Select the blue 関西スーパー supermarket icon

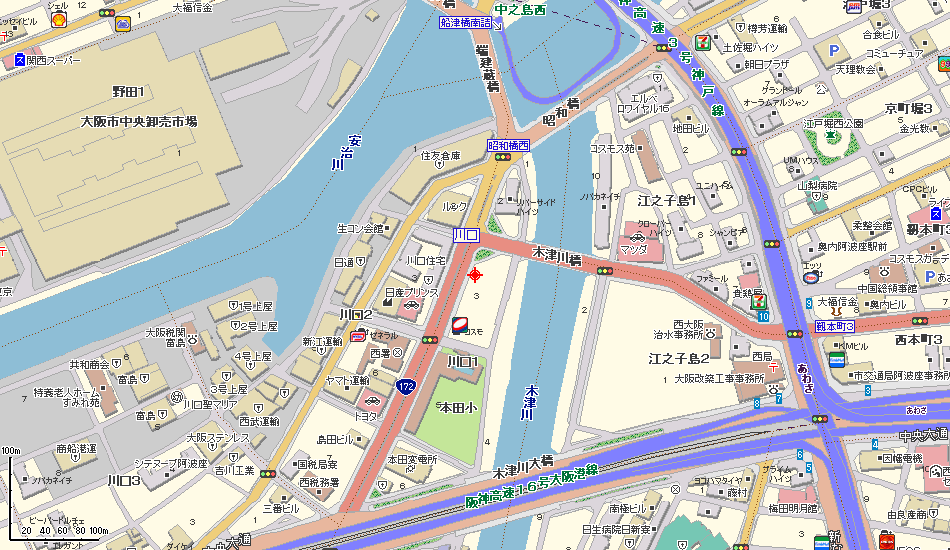coord(19,59)
